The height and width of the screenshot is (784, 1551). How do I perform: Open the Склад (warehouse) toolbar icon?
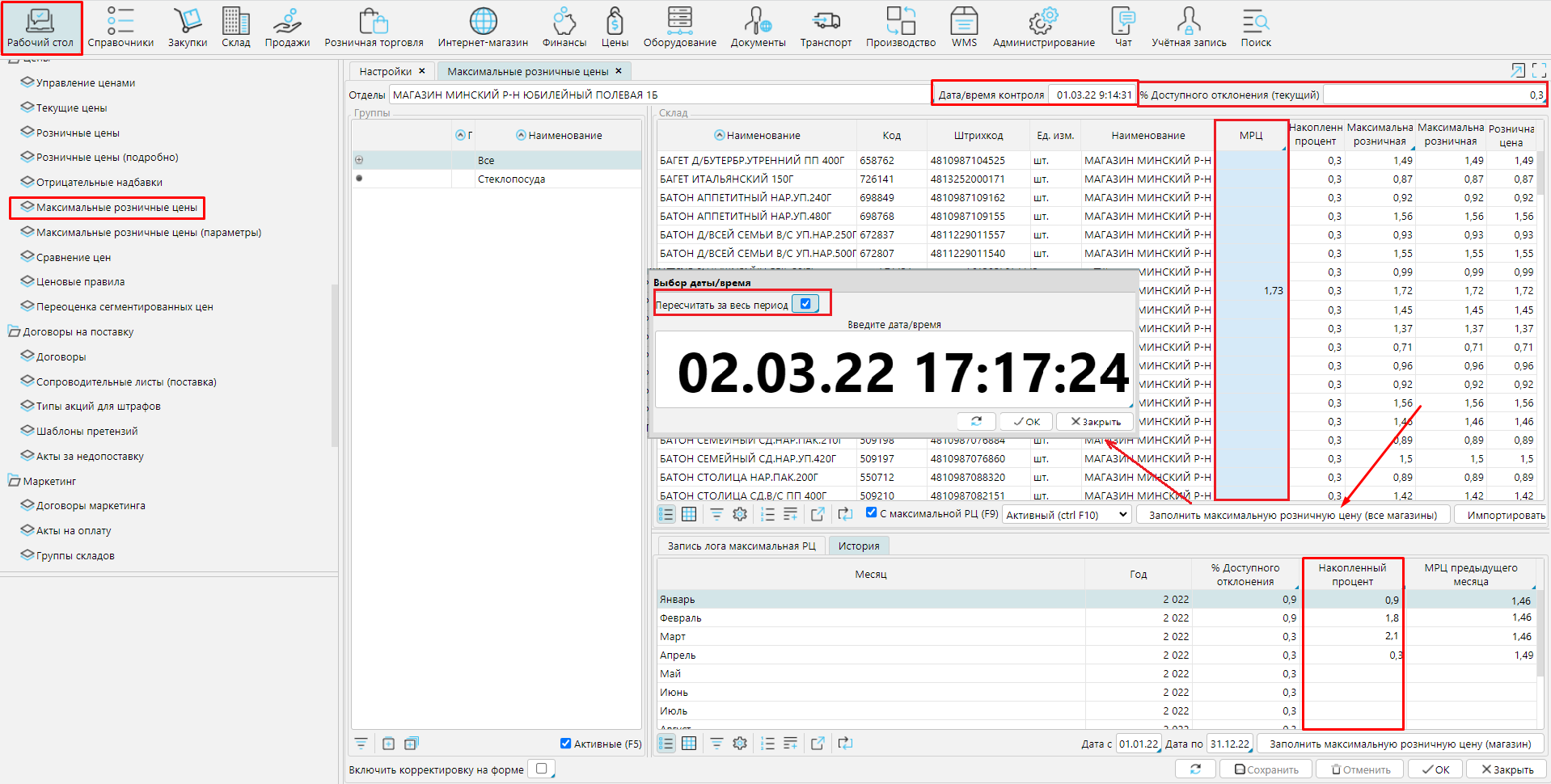235,27
